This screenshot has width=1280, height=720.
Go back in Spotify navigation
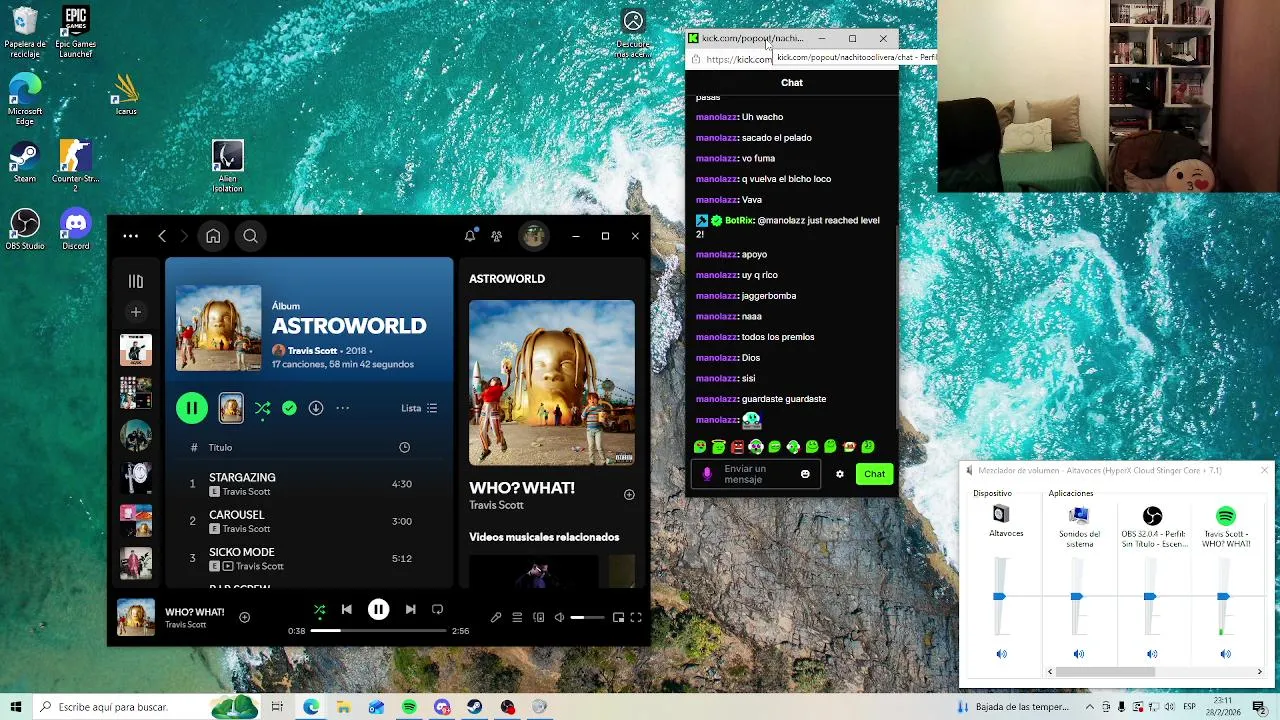coord(162,236)
